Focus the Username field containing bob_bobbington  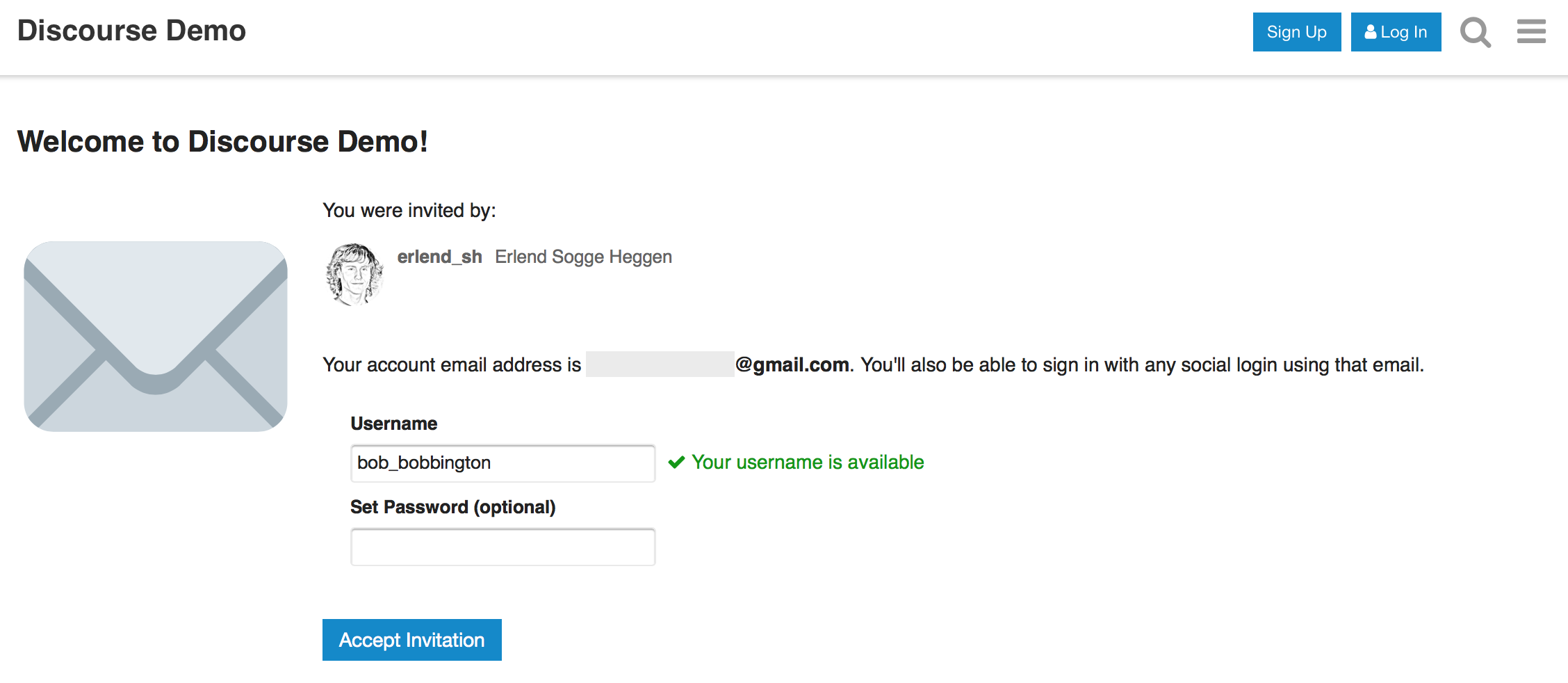click(x=503, y=463)
